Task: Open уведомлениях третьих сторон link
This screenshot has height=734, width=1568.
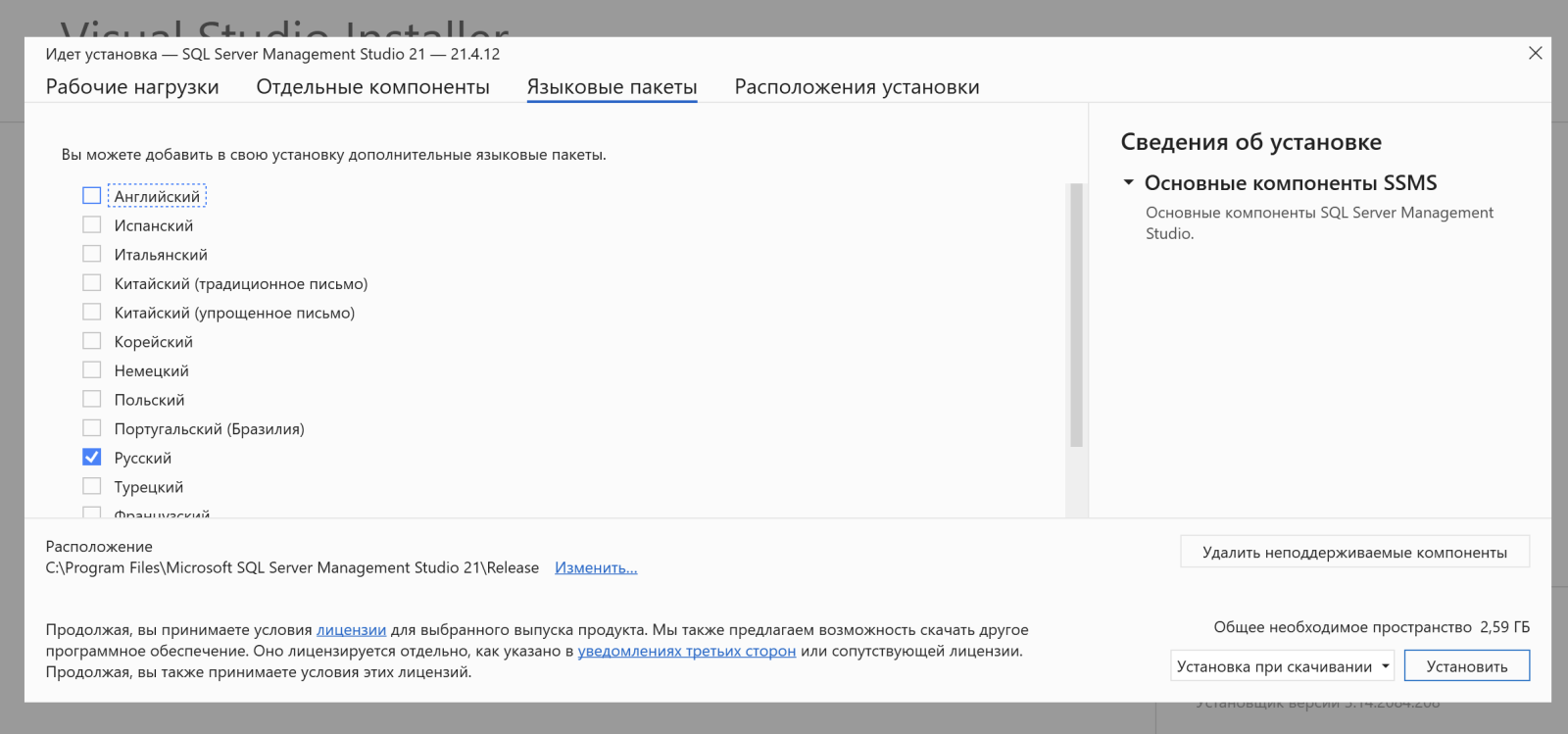Action: [686, 651]
